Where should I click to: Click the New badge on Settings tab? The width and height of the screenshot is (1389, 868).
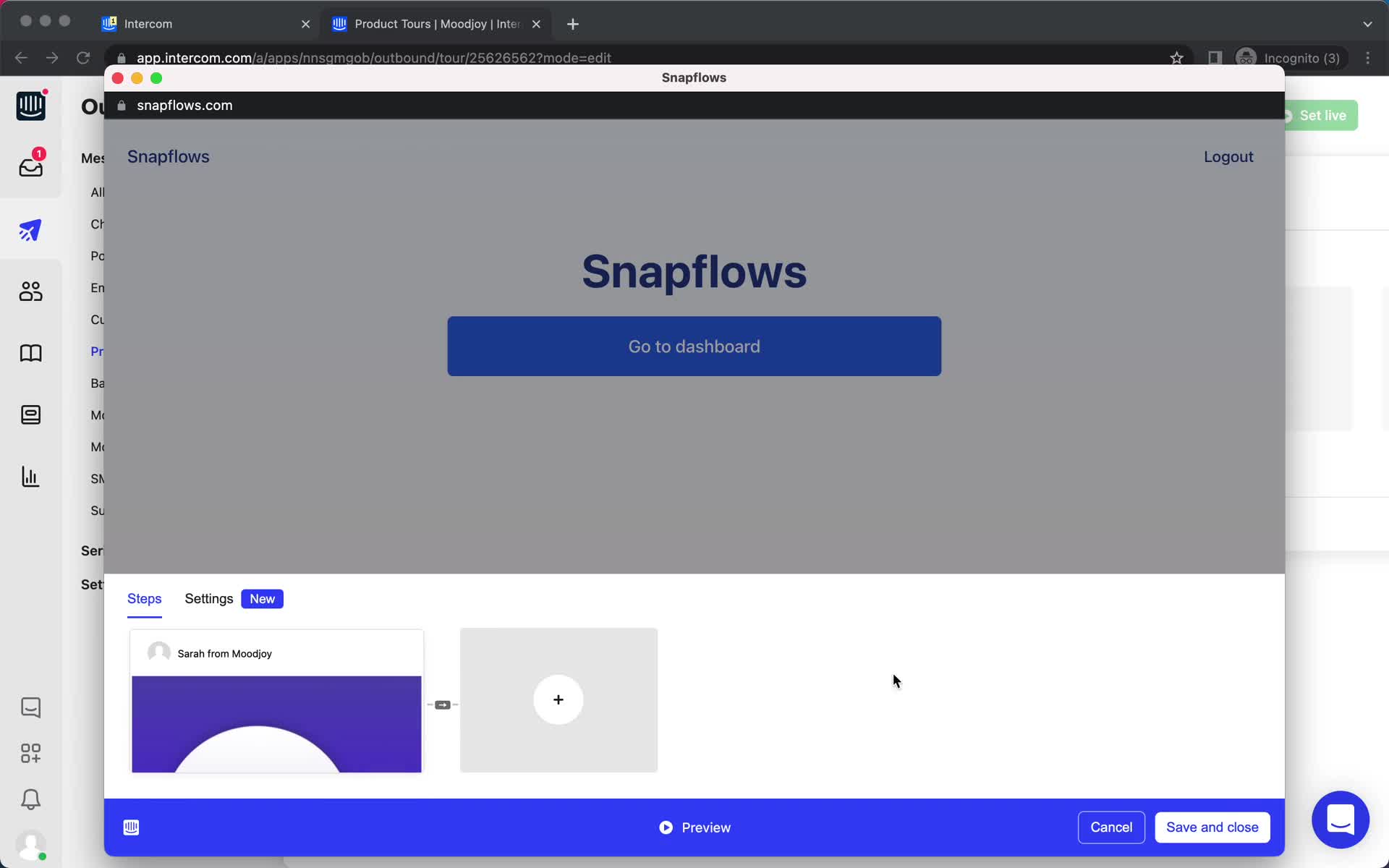(262, 598)
